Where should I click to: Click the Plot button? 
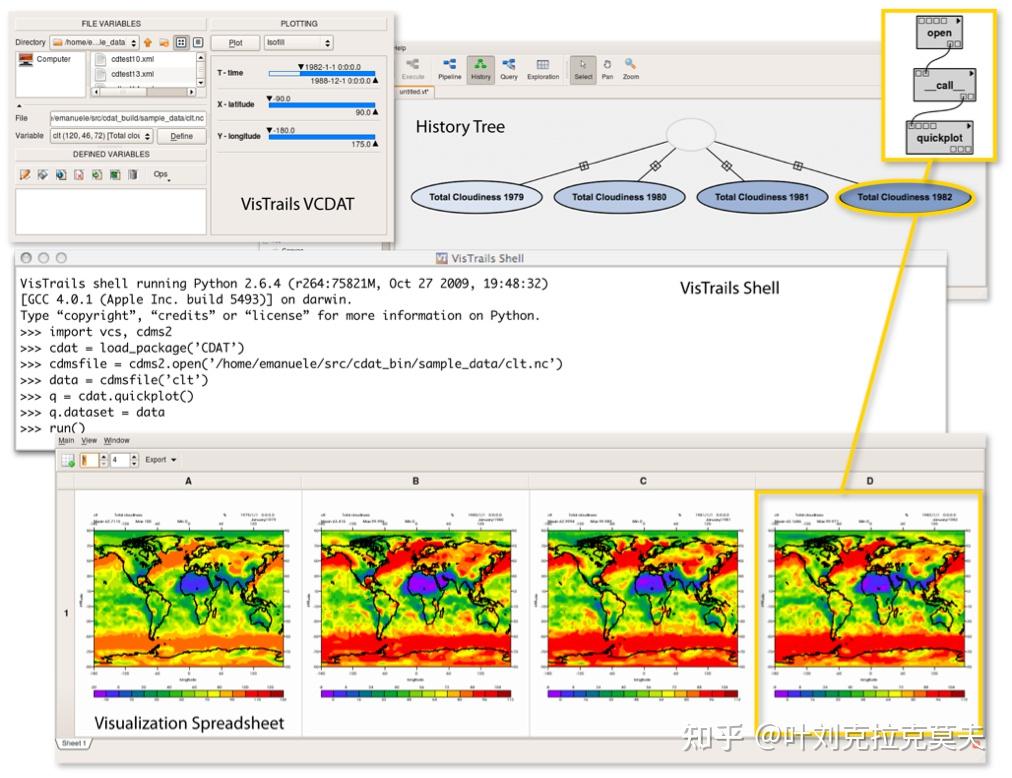pyautogui.click(x=236, y=43)
